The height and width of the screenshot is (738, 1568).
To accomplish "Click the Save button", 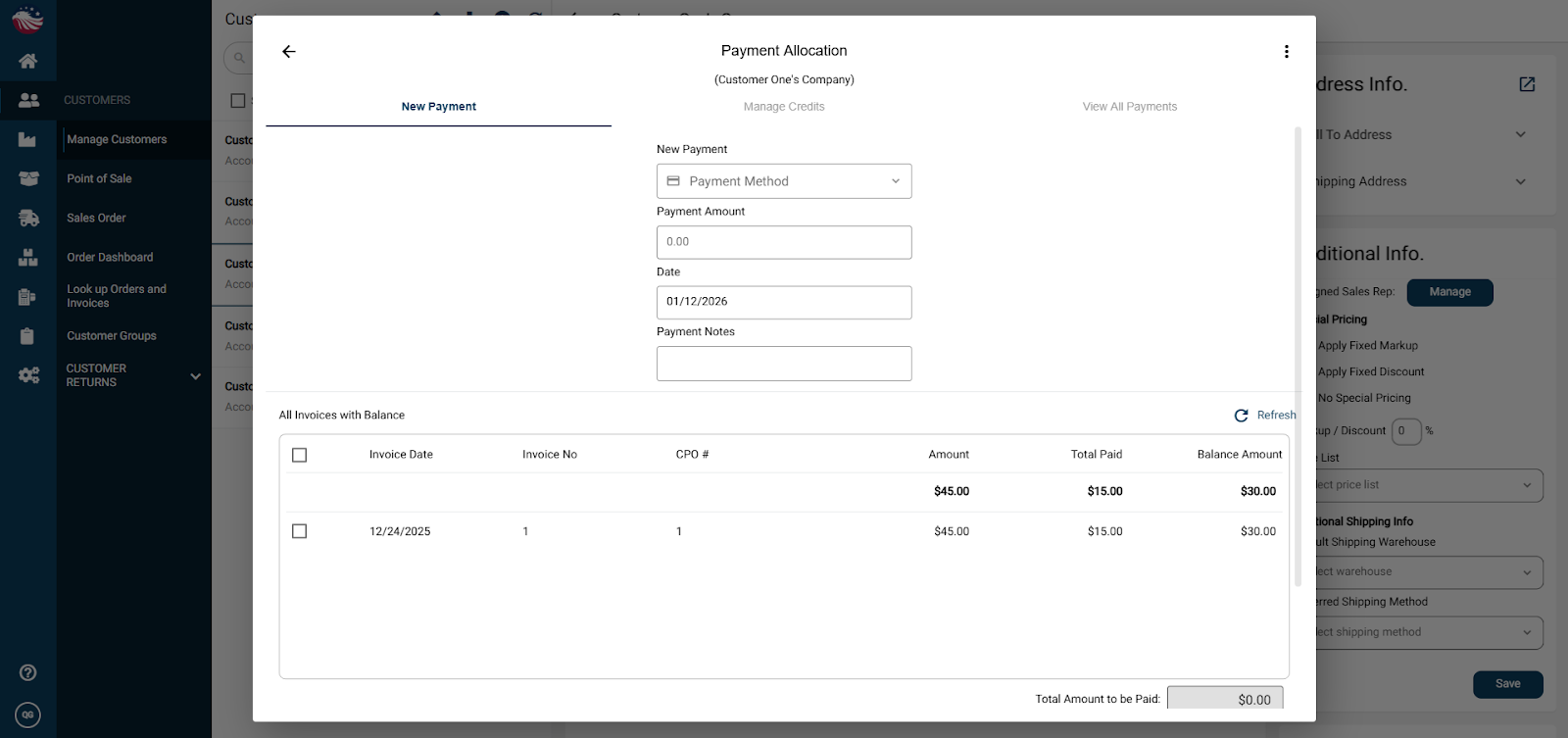I will 1507,684.
